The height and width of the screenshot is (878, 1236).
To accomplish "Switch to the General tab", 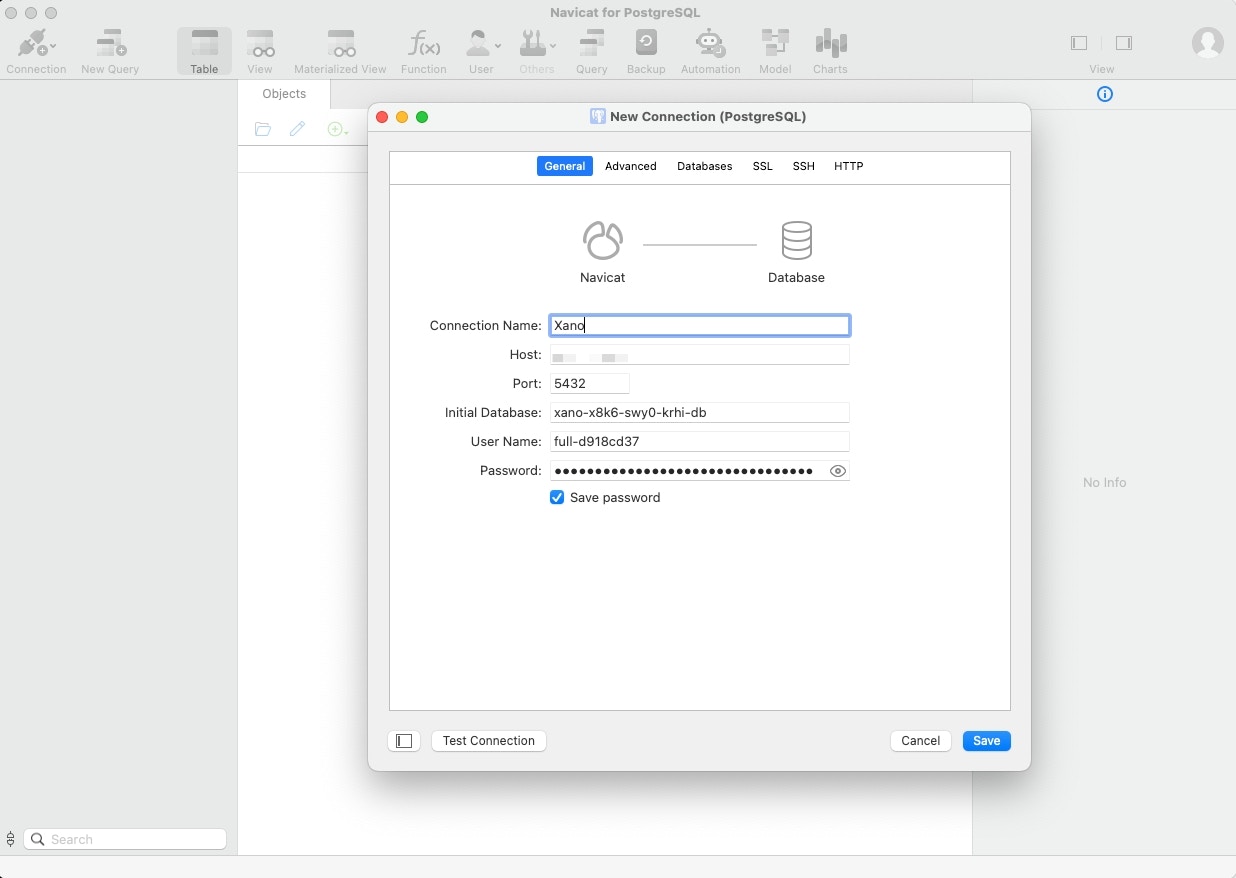I will click(x=565, y=166).
